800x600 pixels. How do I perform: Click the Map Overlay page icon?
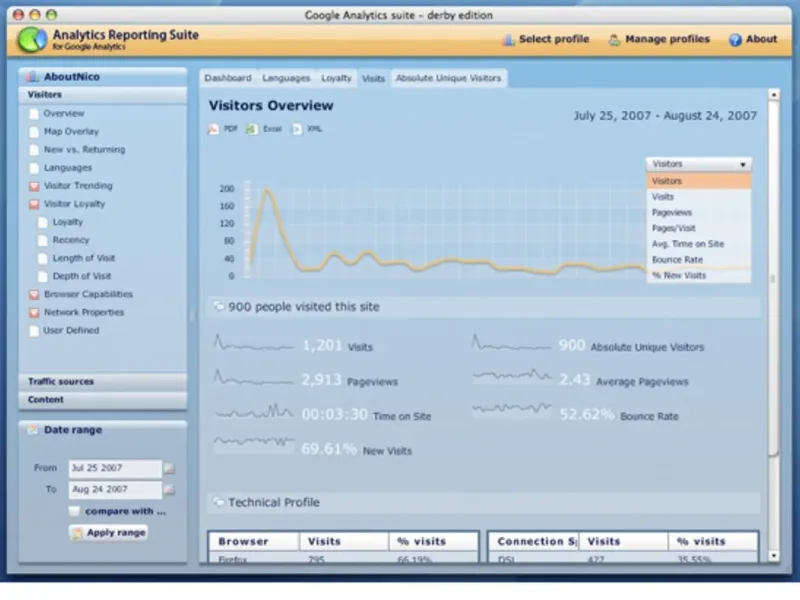tap(34, 132)
